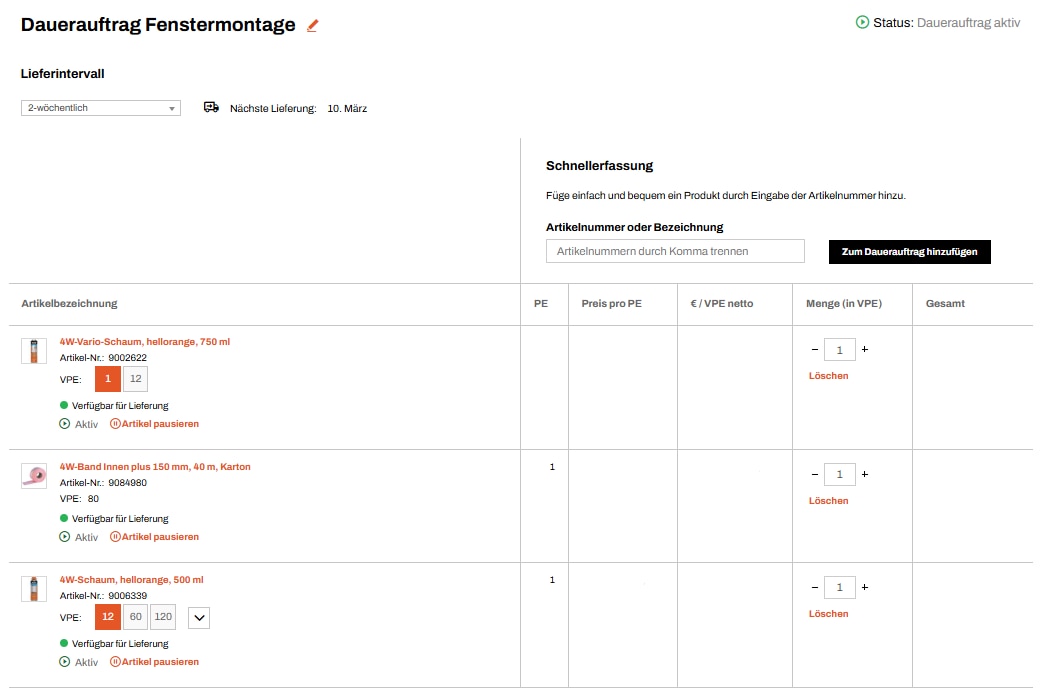Pause the 4W-Vario-Schaum article

pos(154,424)
